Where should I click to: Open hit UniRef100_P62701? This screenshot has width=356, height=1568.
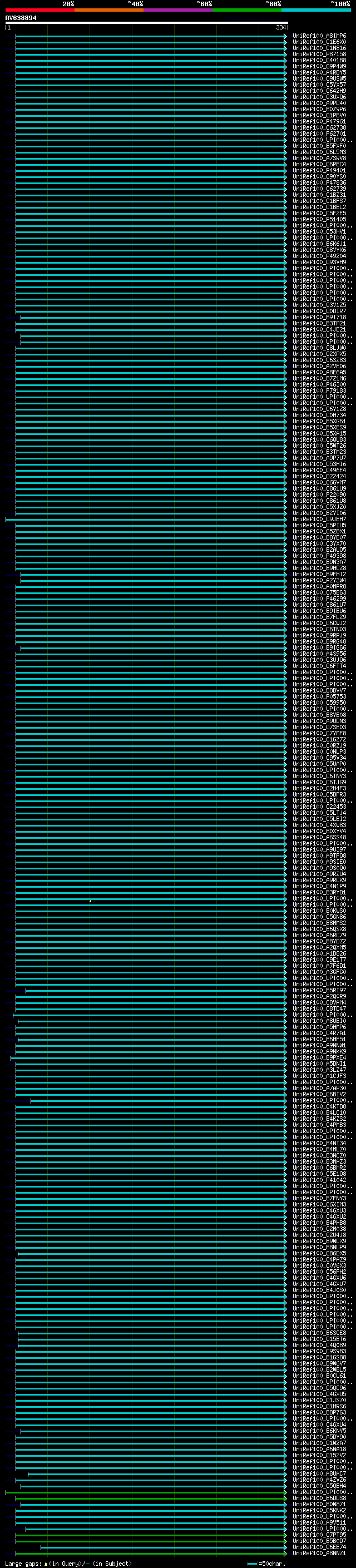click(x=319, y=134)
